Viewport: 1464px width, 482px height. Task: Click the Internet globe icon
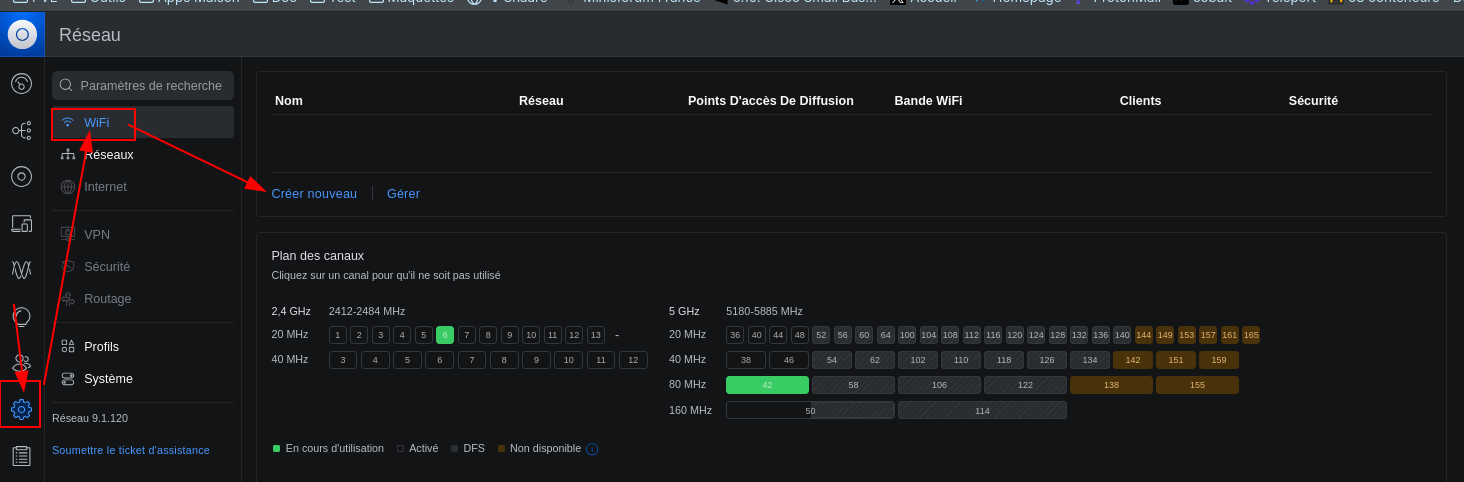[68, 187]
